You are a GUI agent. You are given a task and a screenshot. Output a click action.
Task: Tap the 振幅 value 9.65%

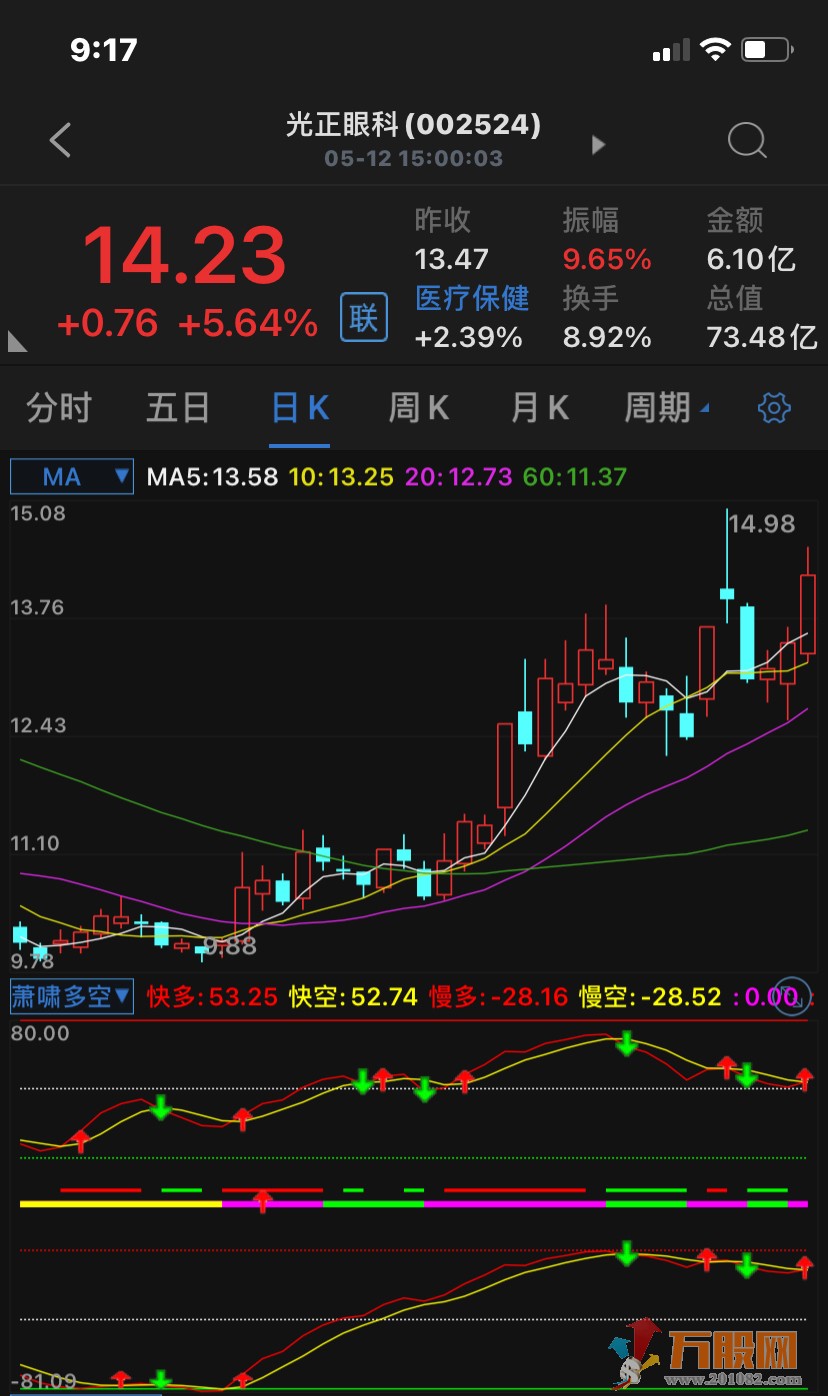point(607,260)
